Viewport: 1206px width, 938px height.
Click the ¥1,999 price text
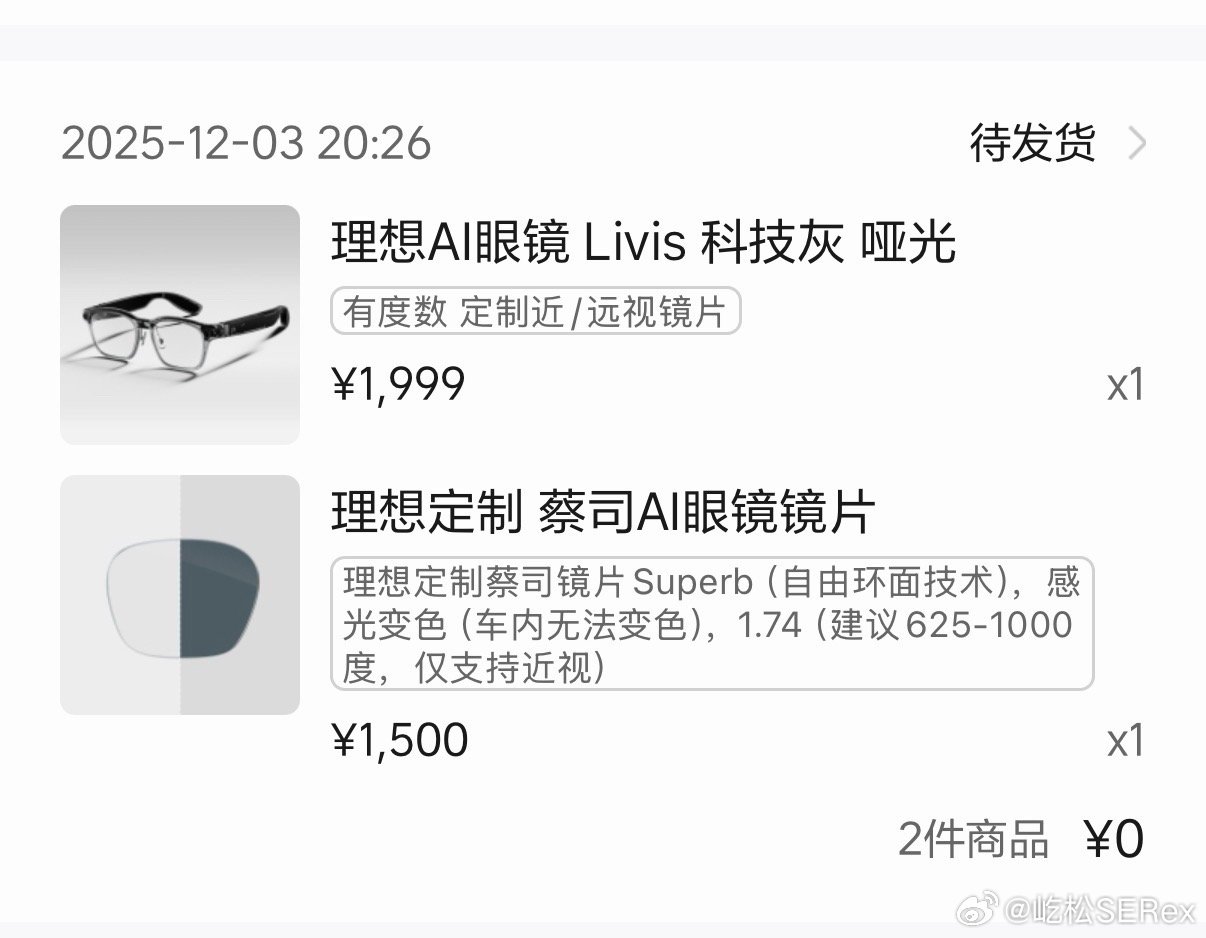tap(397, 383)
